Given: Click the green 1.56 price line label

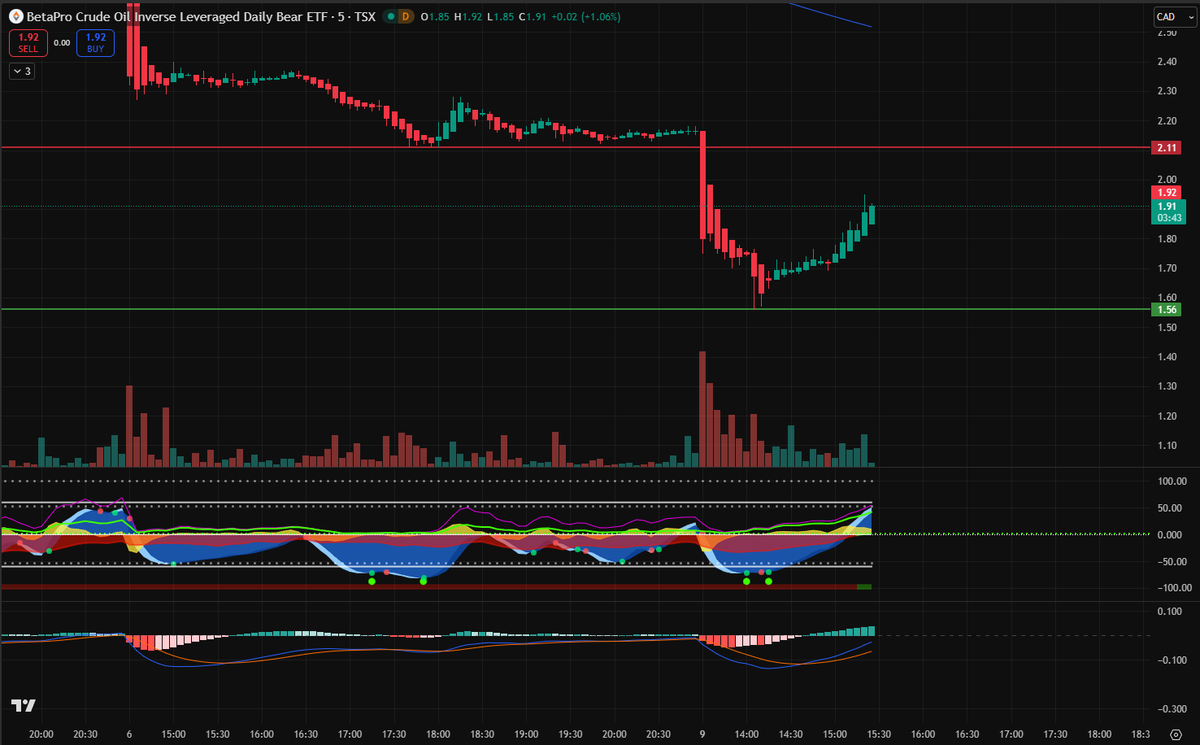Looking at the screenshot, I should (x=1166, y=310).
